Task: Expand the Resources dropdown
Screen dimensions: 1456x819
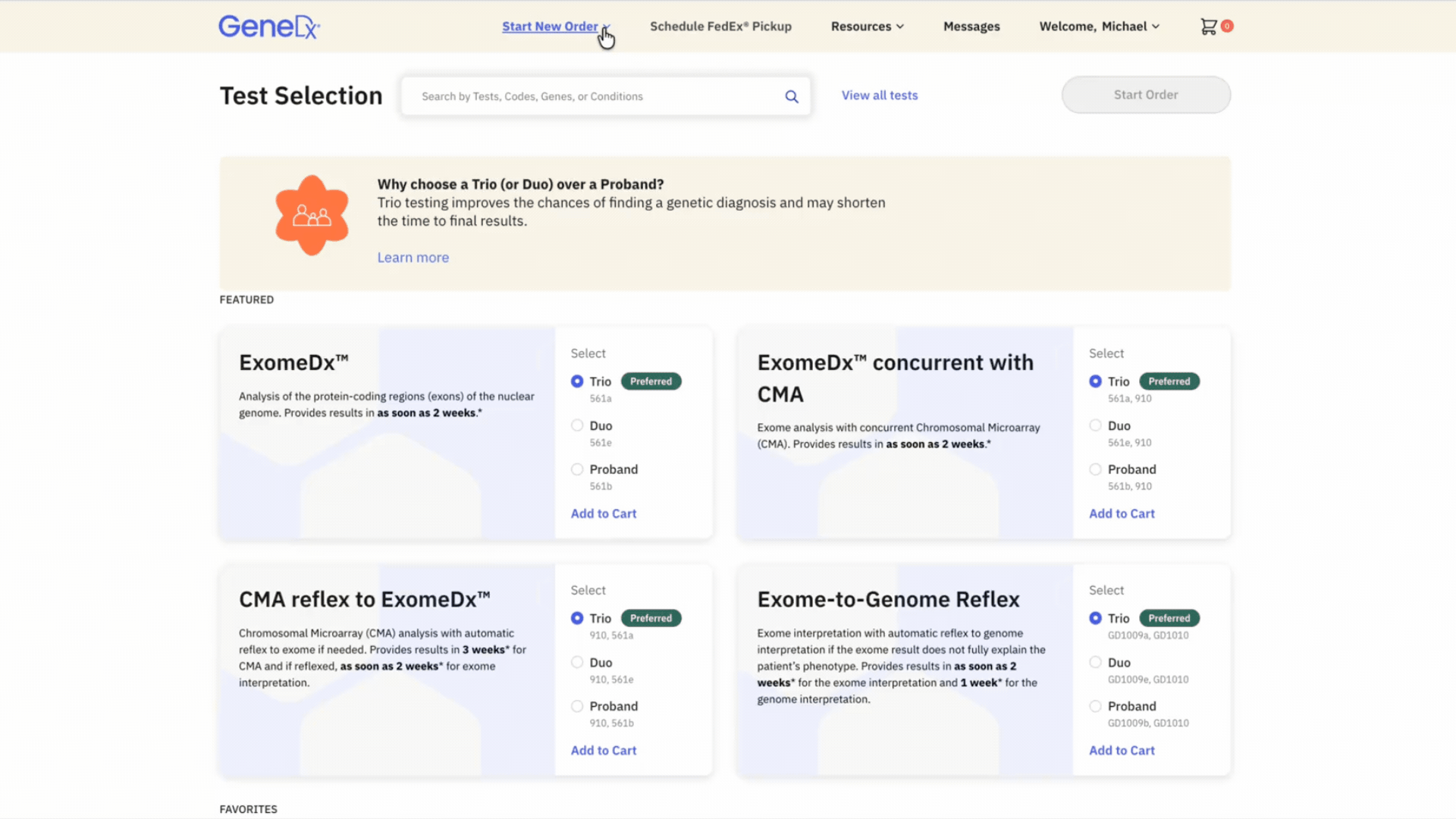Action: pos(868,27)
